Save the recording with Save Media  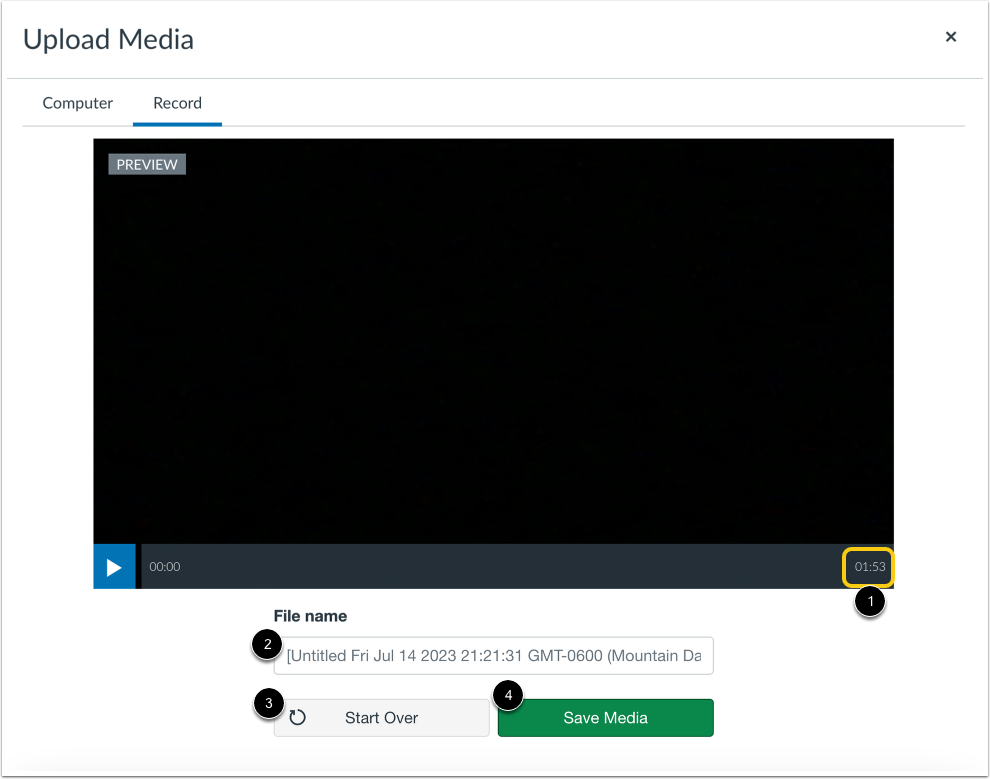(605, 718)
